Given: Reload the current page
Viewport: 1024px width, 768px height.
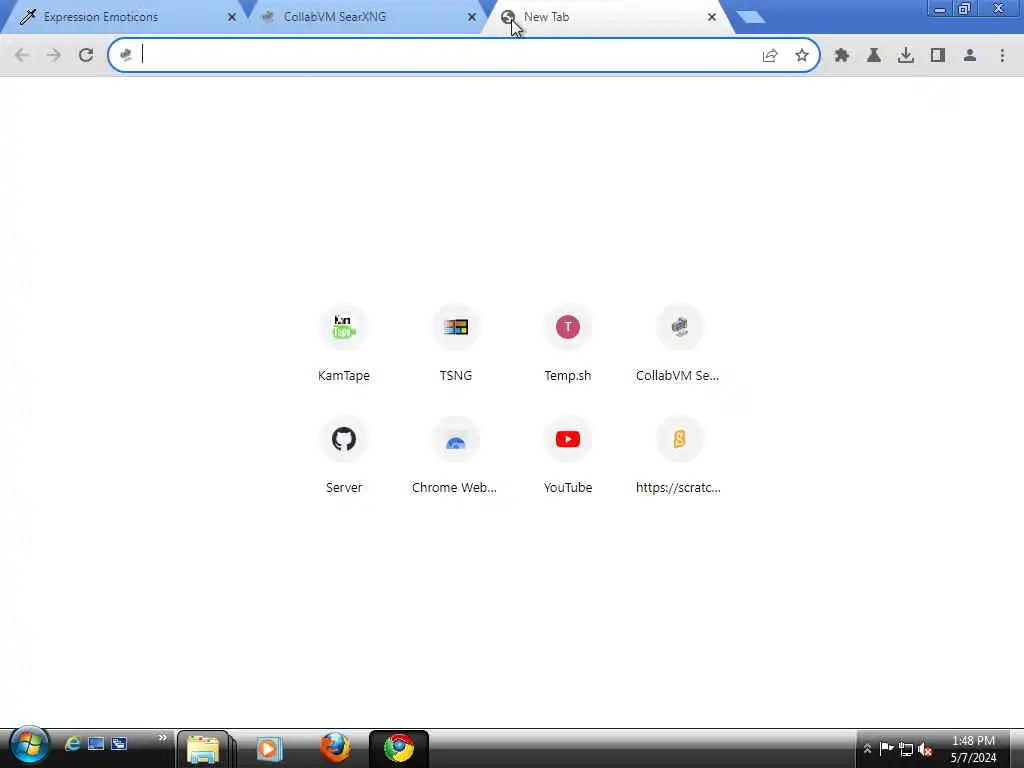Looking at the screenshot, I should pyautogui.click(x=86, y=56).
